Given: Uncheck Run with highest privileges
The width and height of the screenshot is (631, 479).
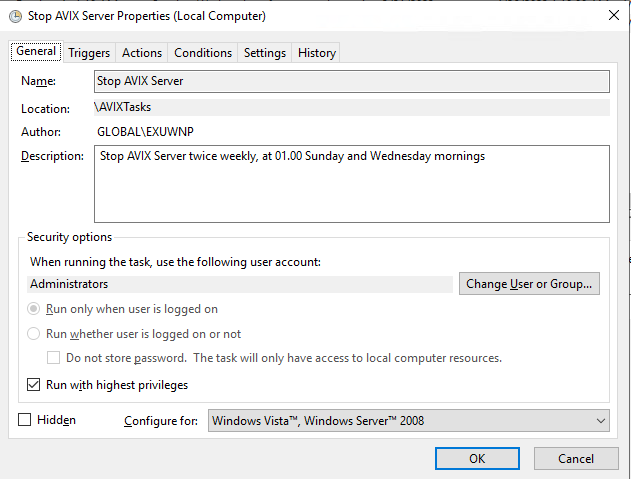Looking at the screenshot, I should (34, 385).
